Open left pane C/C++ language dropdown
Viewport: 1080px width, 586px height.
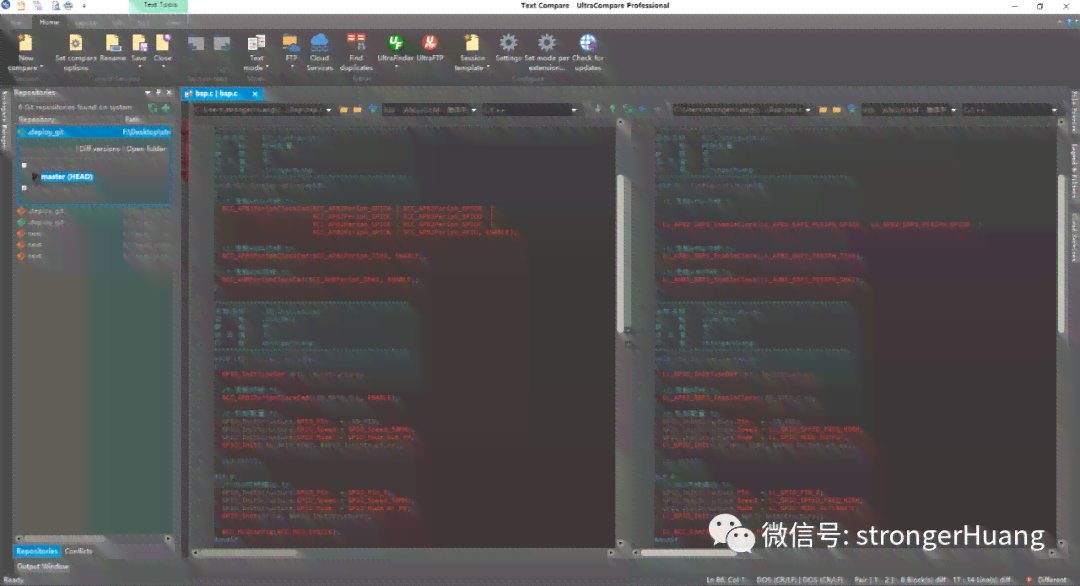pyautogui.click(x=574, y=110)
